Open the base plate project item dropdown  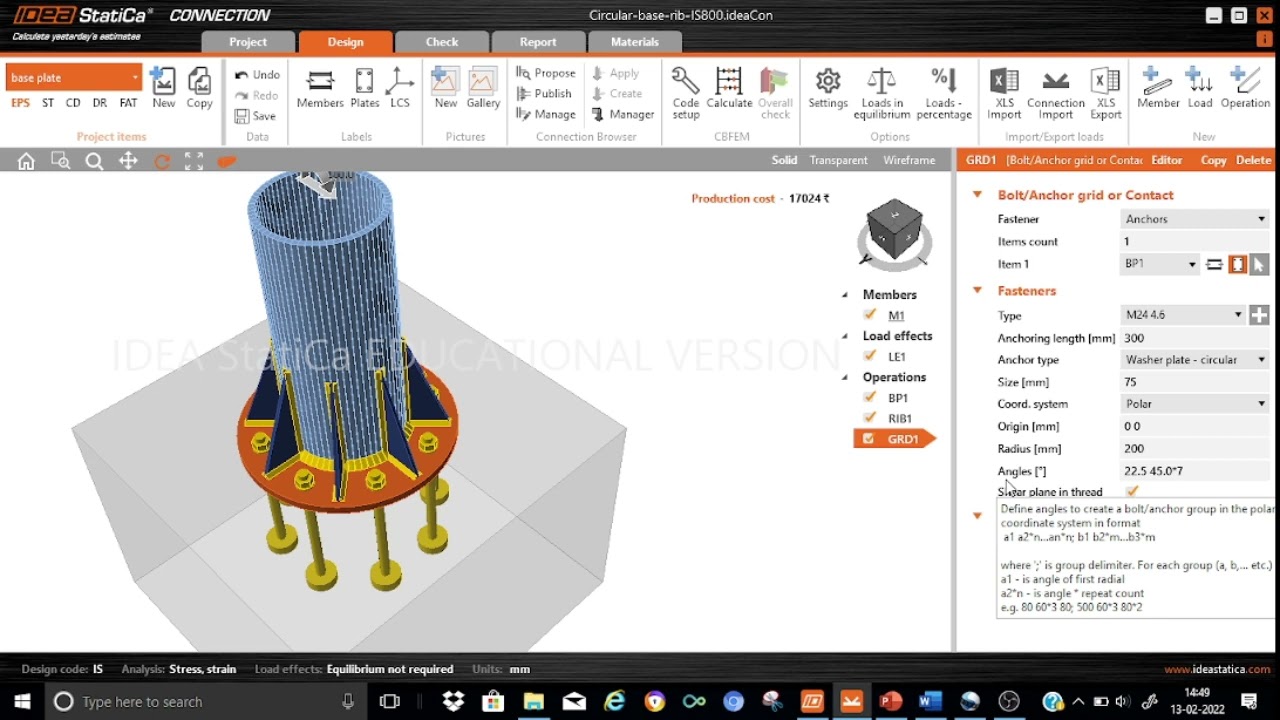pos(74,78)
